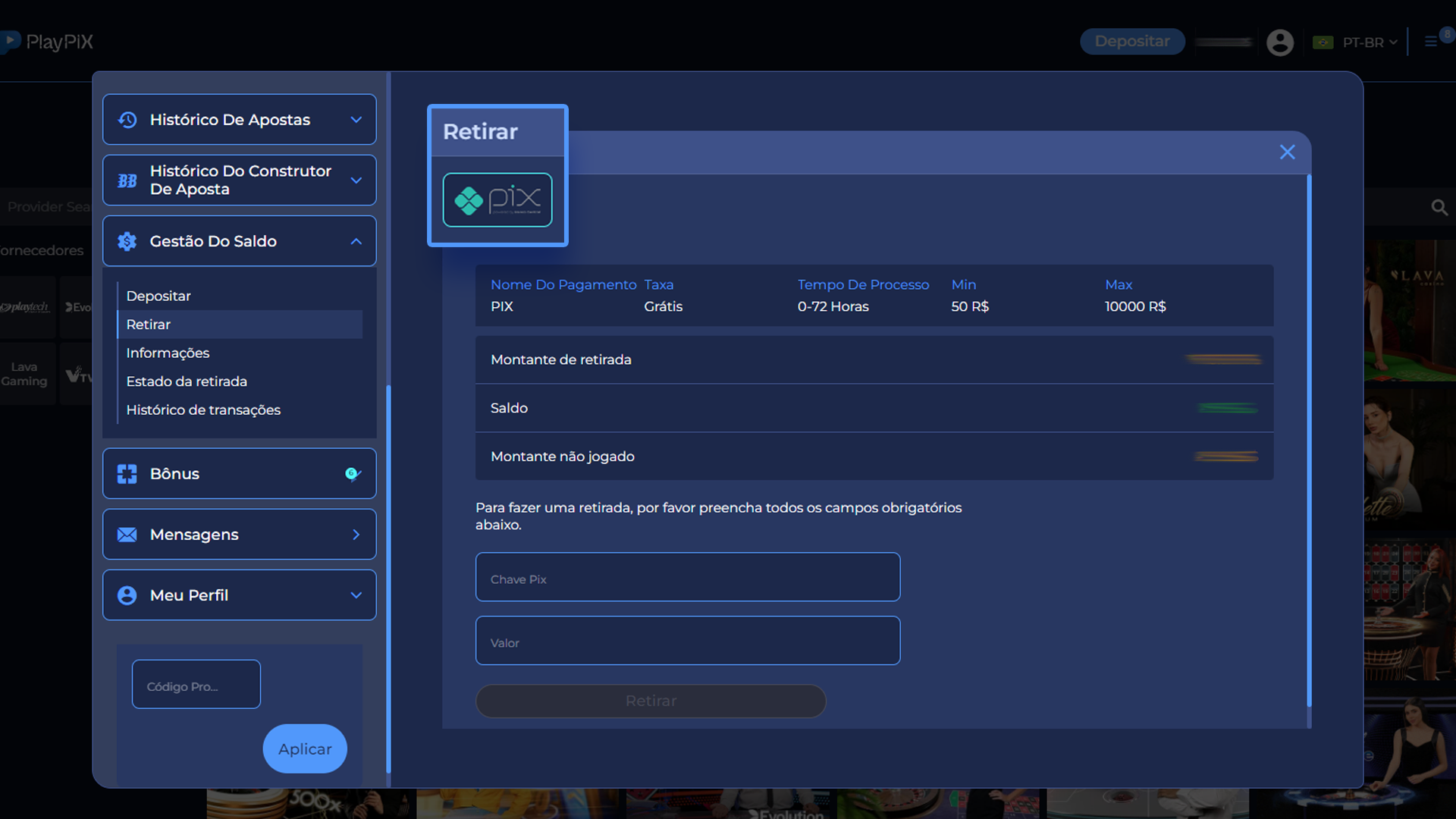Click the Histórico De Apostas clock icon
Screen dimensions: 1456x819
click(127, 120)
